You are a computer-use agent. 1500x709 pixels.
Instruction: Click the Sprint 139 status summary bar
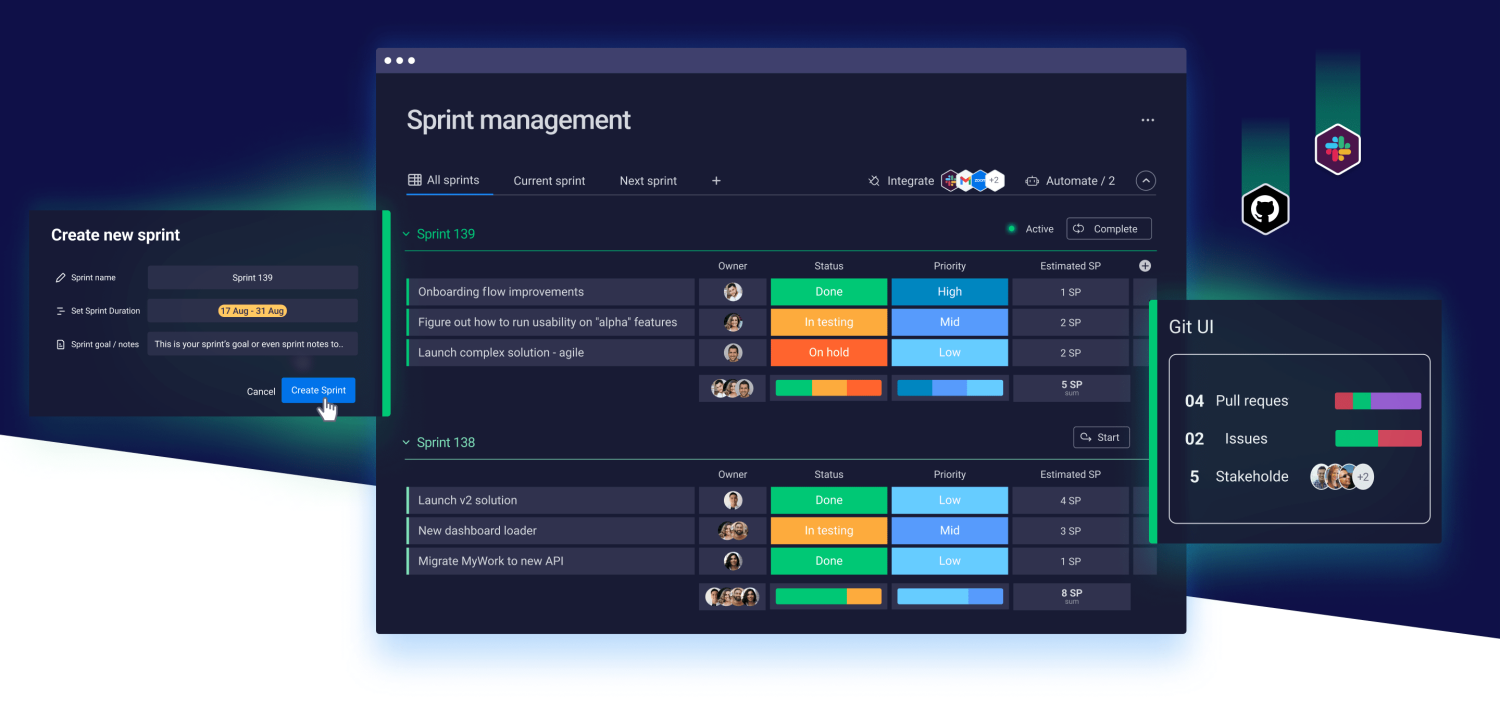[829, 388]
